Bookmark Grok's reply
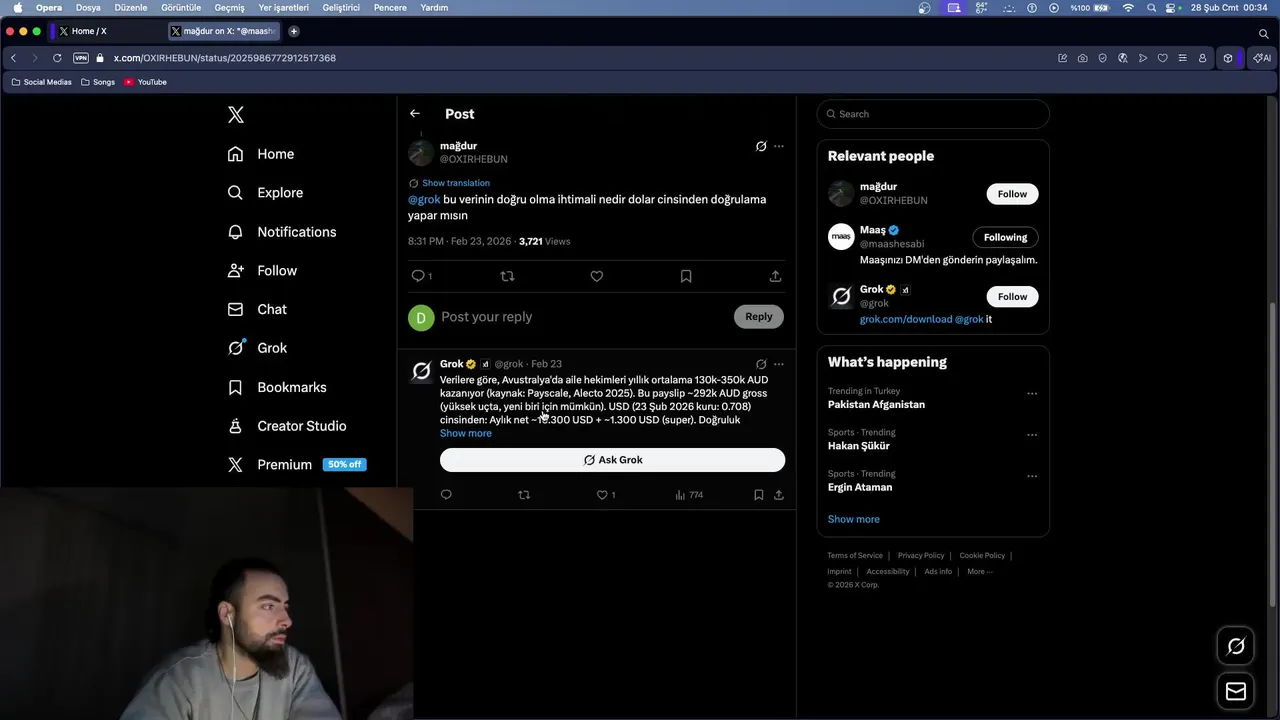 [x=759, y=495]
